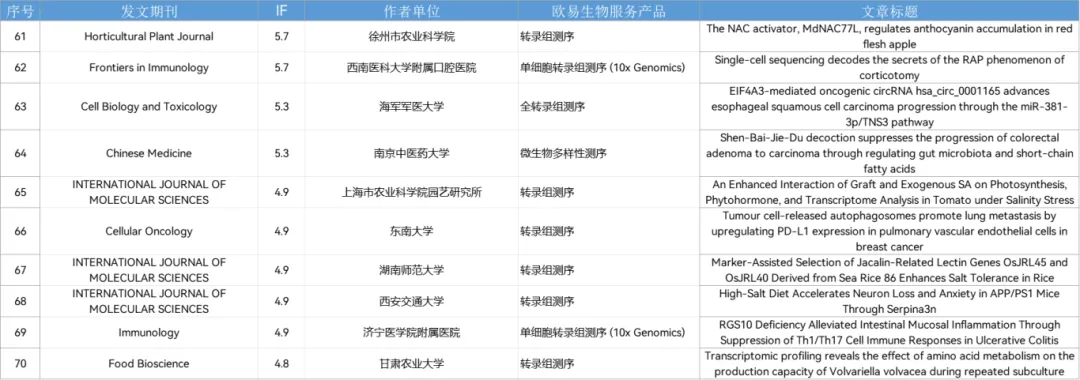Click 转录组测序 in the Horticultural Plant Journal row
The height and width of the screenshot is (380, 1080).
point(609,36)
